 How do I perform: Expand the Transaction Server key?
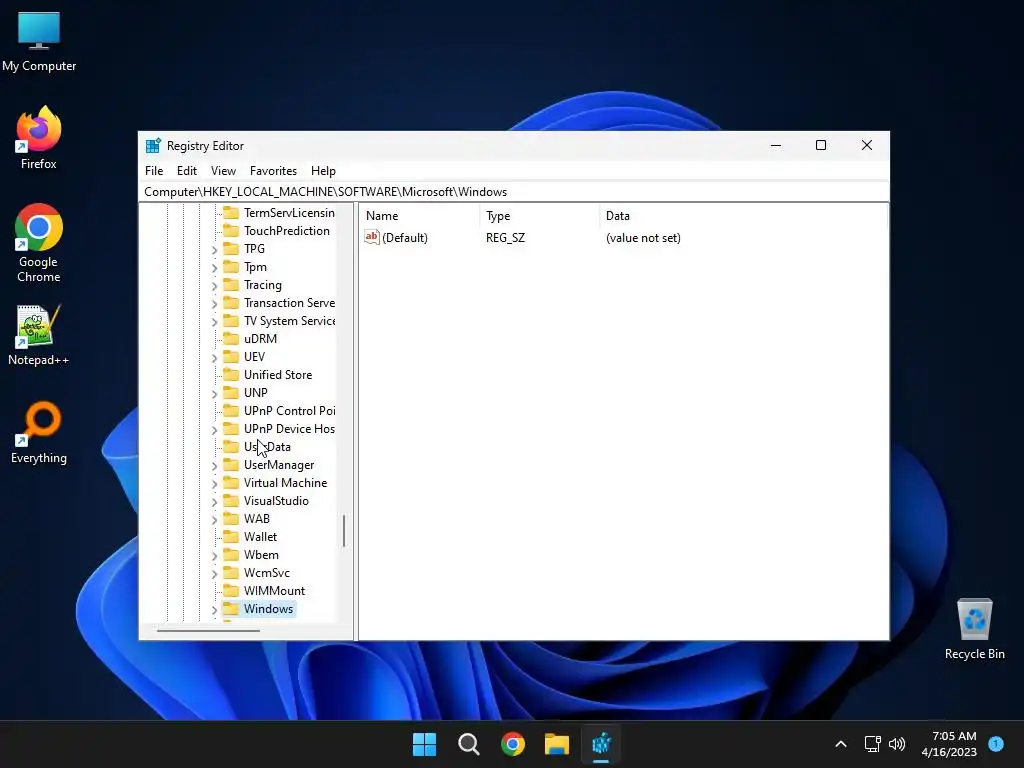(214, 304)
